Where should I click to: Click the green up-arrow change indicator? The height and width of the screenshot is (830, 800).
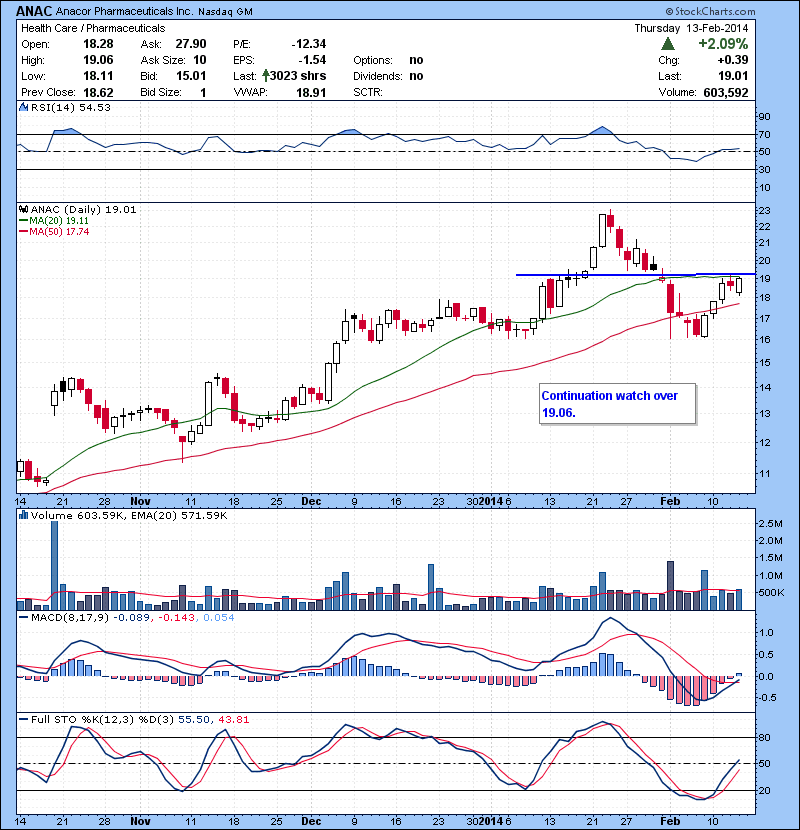pos(668,43)
